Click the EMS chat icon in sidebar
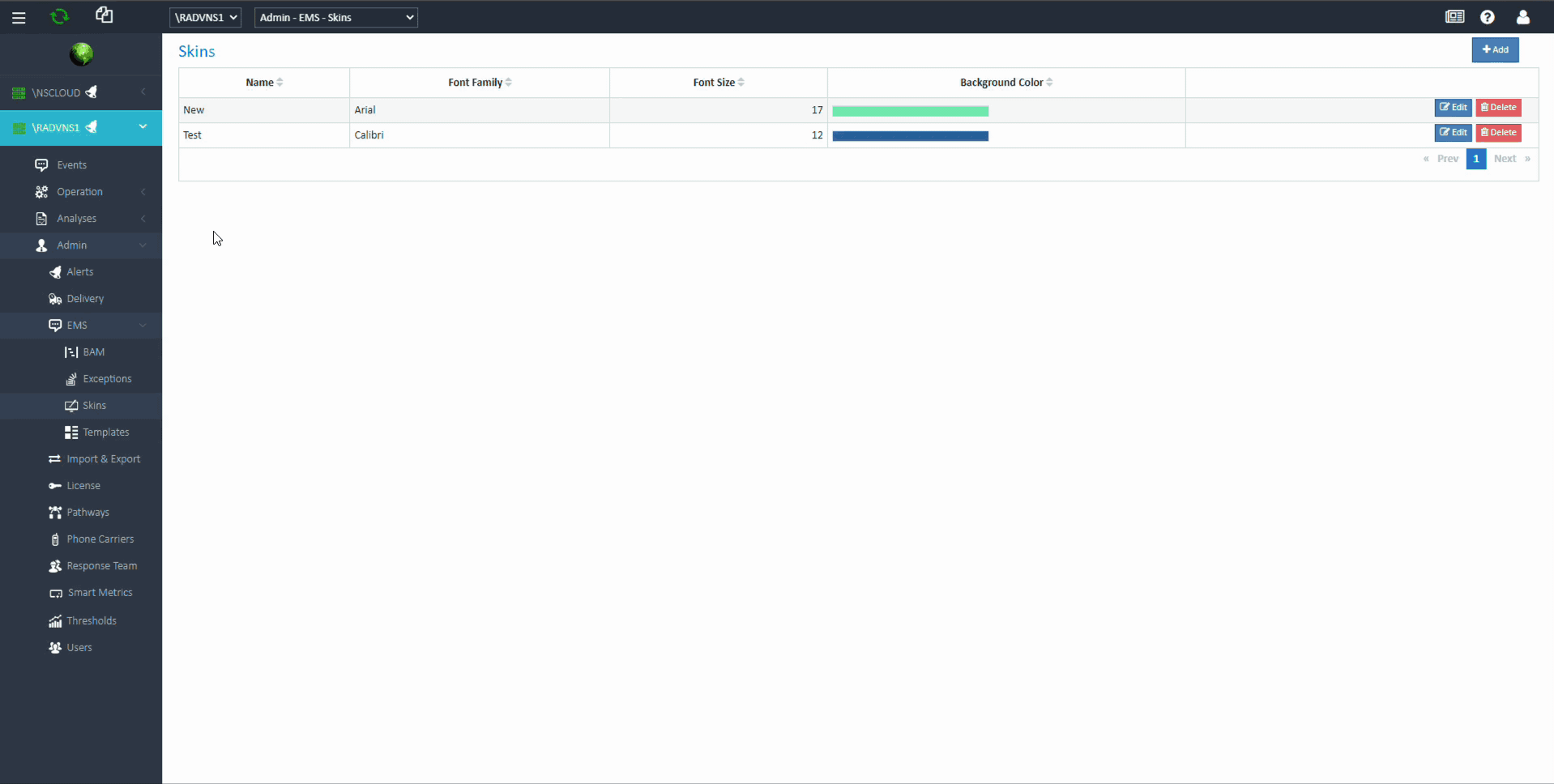This screenshot has height=784, width=1554. click(55, 326)
